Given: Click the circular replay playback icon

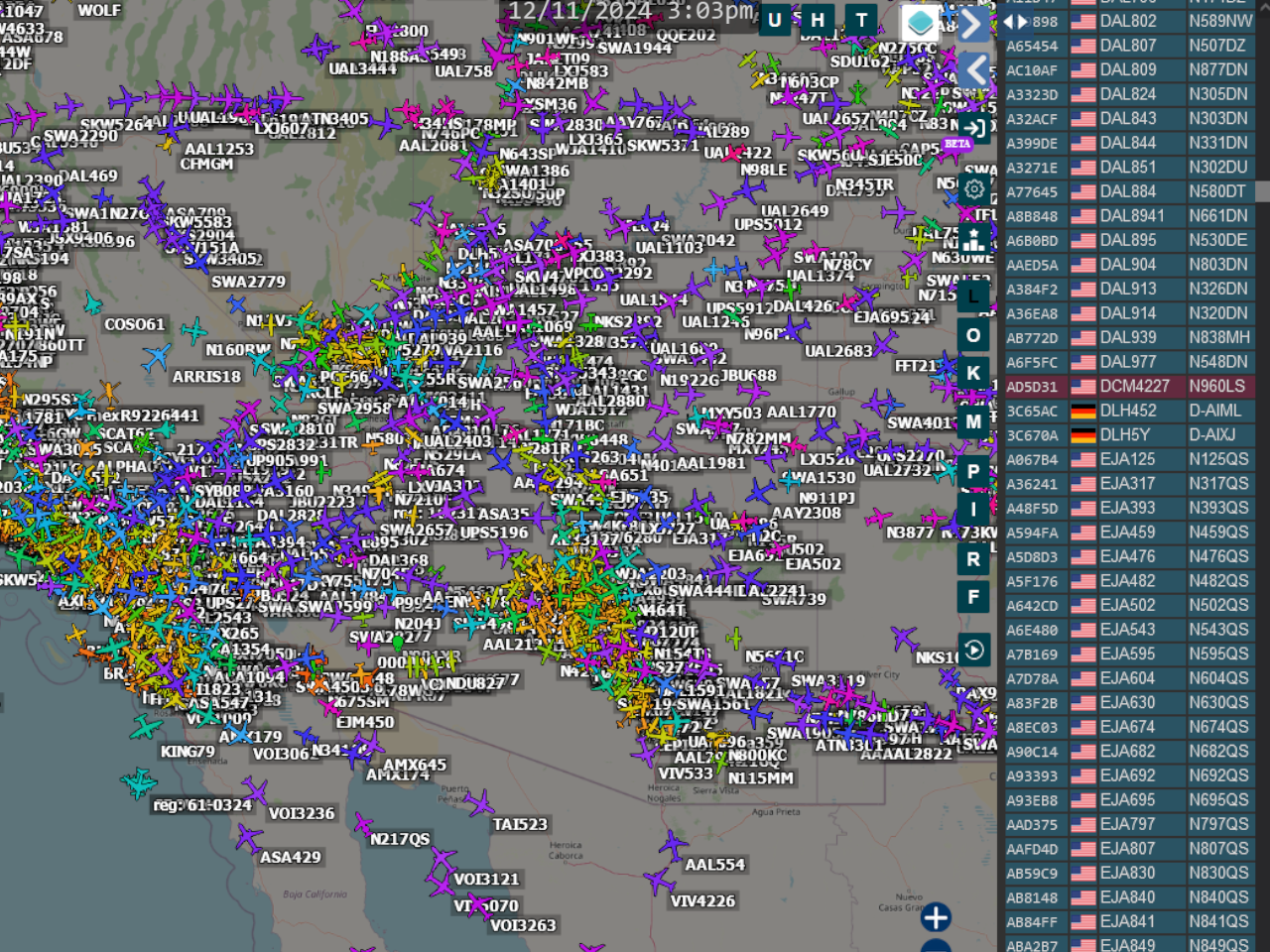Looking at the screenshot, I should pyautogui.click(x=974, y=650).
